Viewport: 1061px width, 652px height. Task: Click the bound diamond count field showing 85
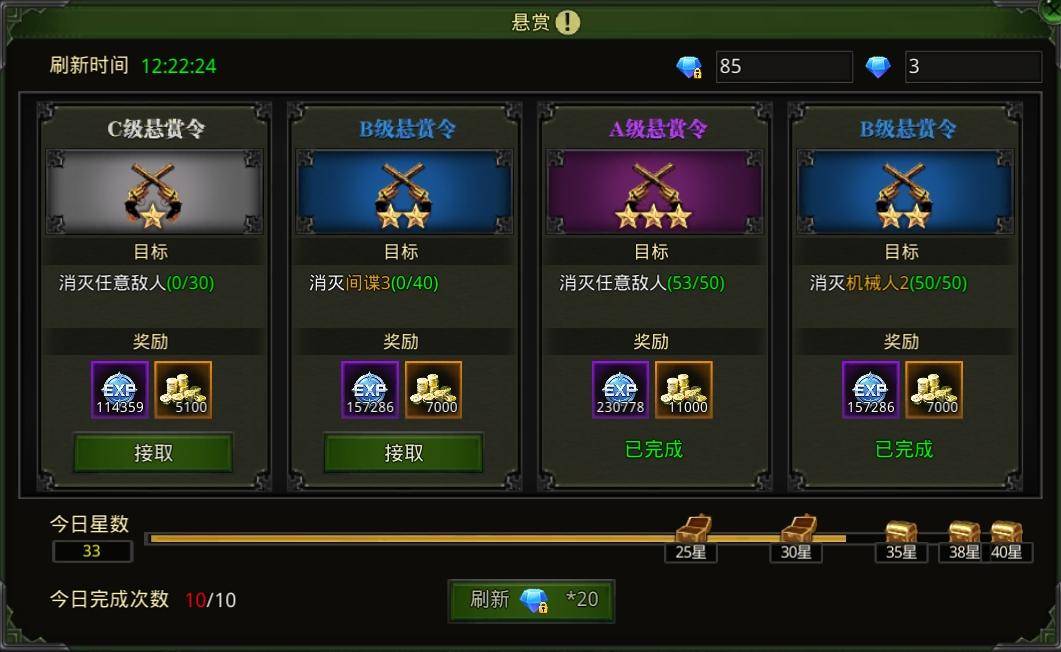(784, 66)
